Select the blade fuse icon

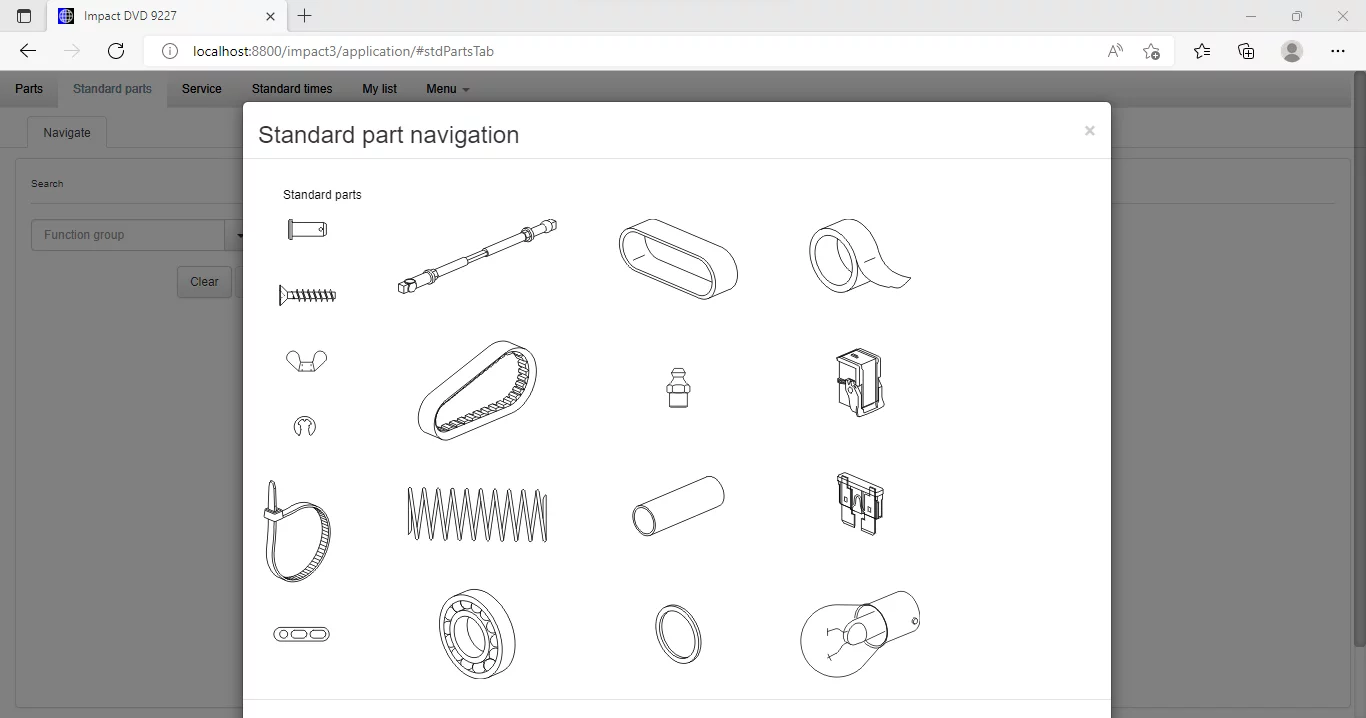[x=859, y=504]
